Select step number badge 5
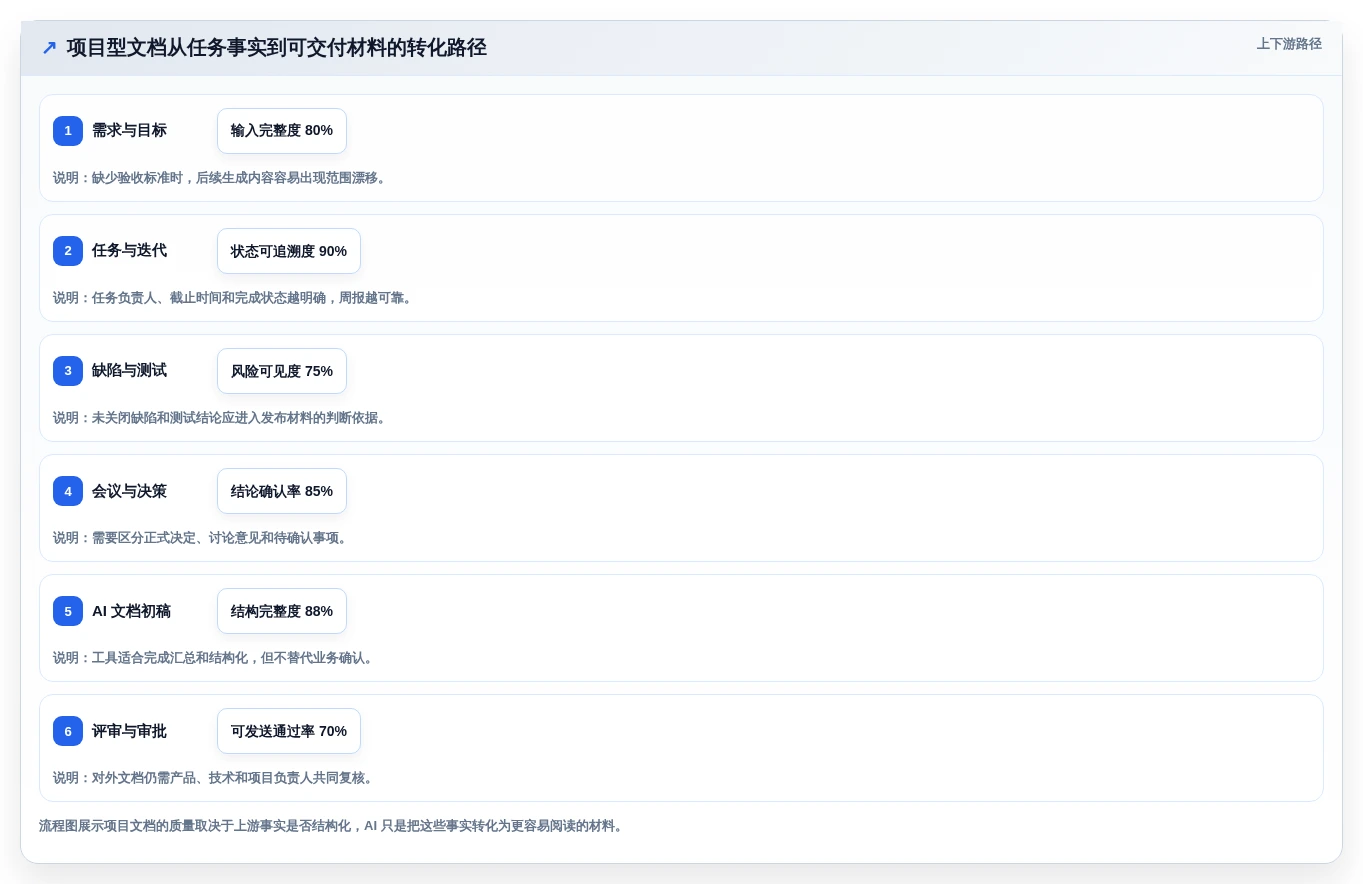This screenshot has width=1363, height=884. pyautogui.click(x=68, y=611)
